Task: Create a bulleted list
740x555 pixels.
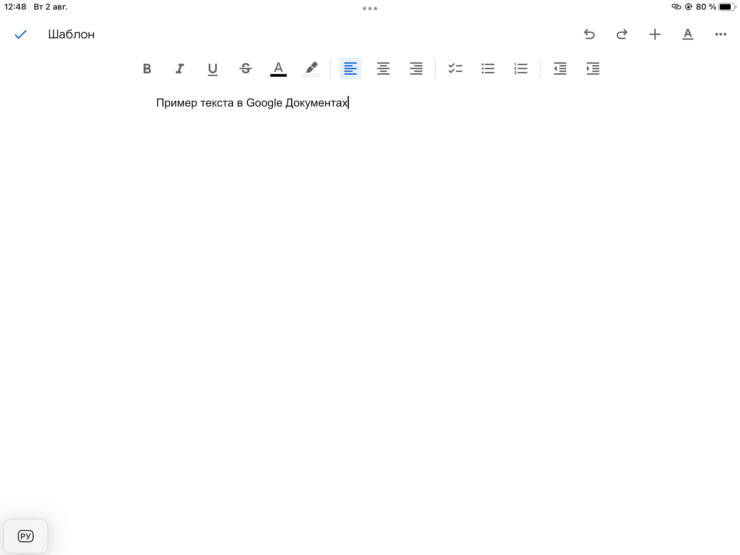Action: point(488,69)
